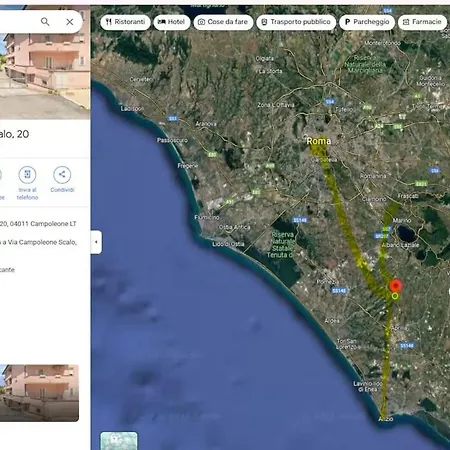Click the Romanina map label
Viewport: 450px width, 450px height.
point(373,176)
